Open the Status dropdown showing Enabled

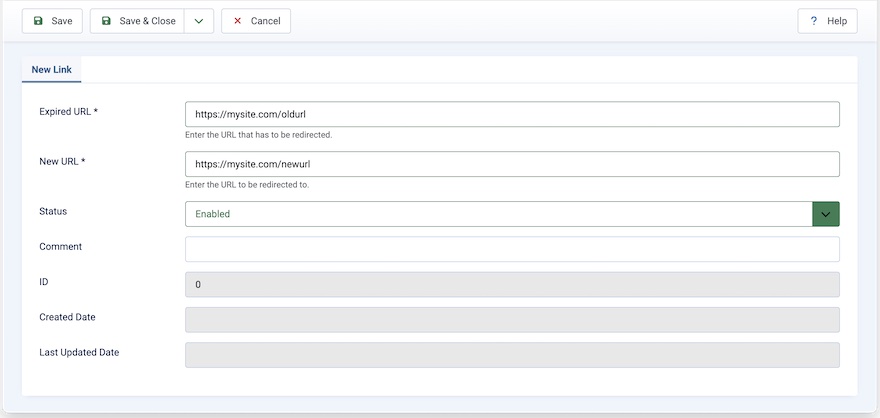click(512, 214)
